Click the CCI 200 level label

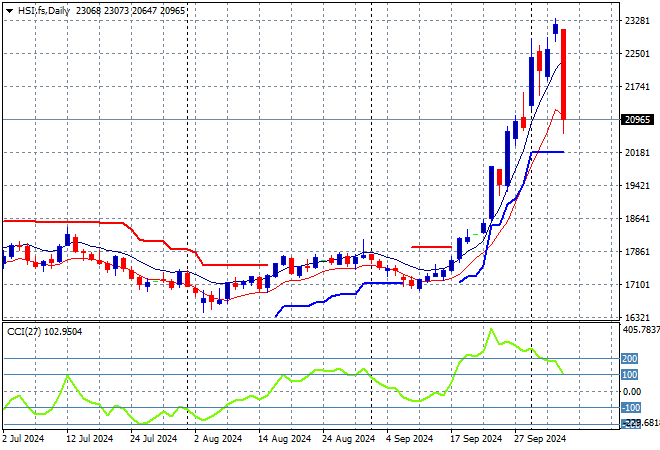point(629,358)
